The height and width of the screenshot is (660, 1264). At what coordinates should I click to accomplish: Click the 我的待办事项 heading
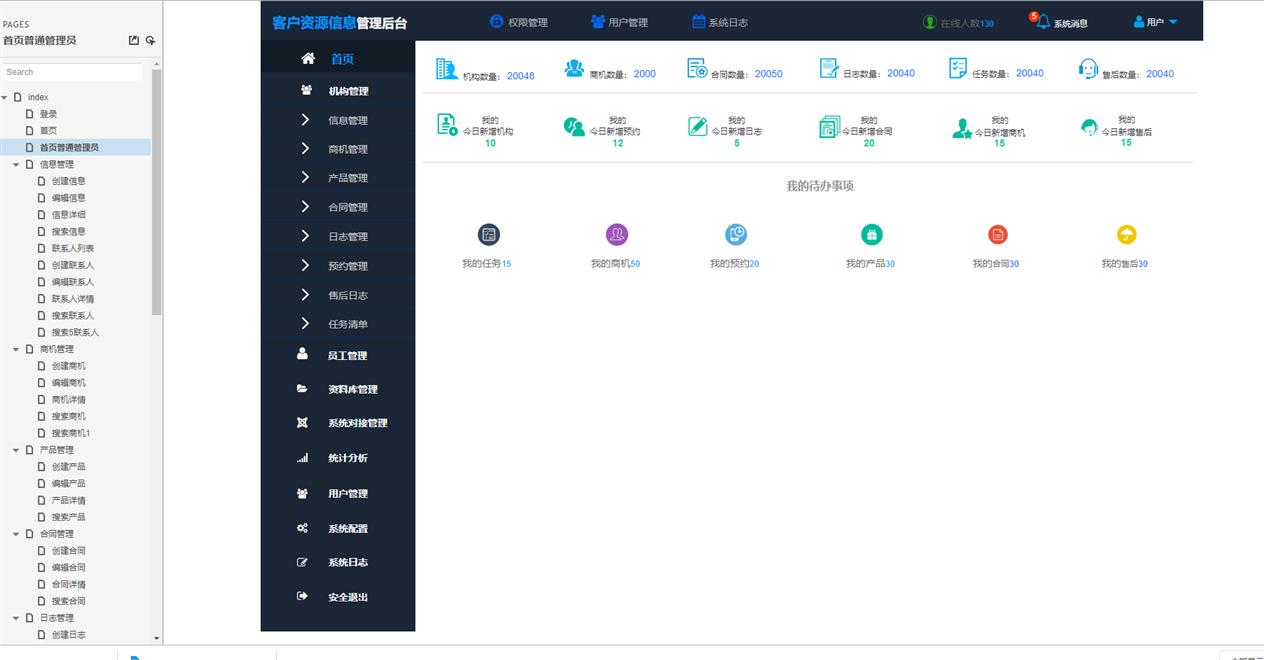click(x=820, y=186)
